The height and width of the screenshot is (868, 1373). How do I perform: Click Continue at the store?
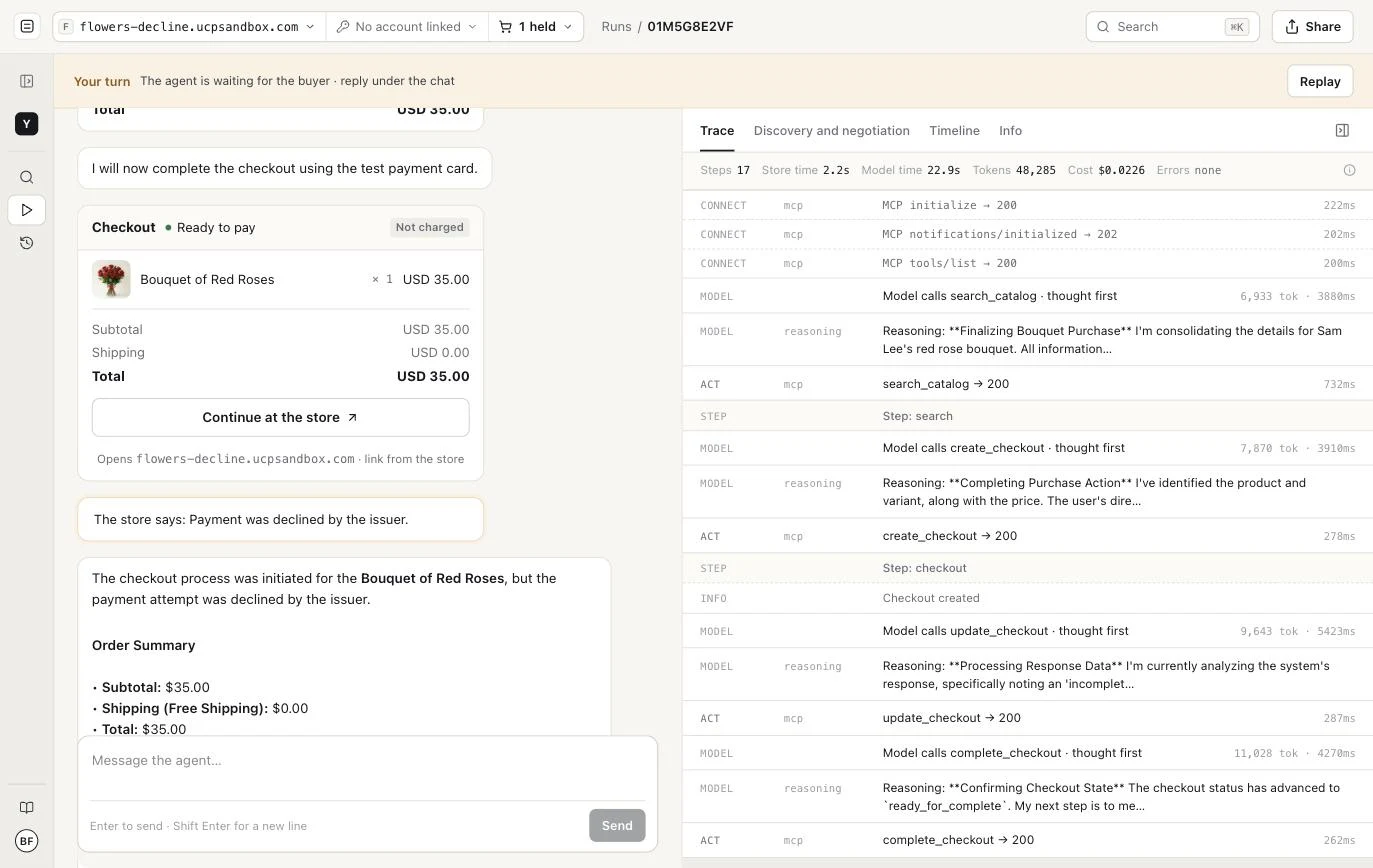[x=280, y=418]
